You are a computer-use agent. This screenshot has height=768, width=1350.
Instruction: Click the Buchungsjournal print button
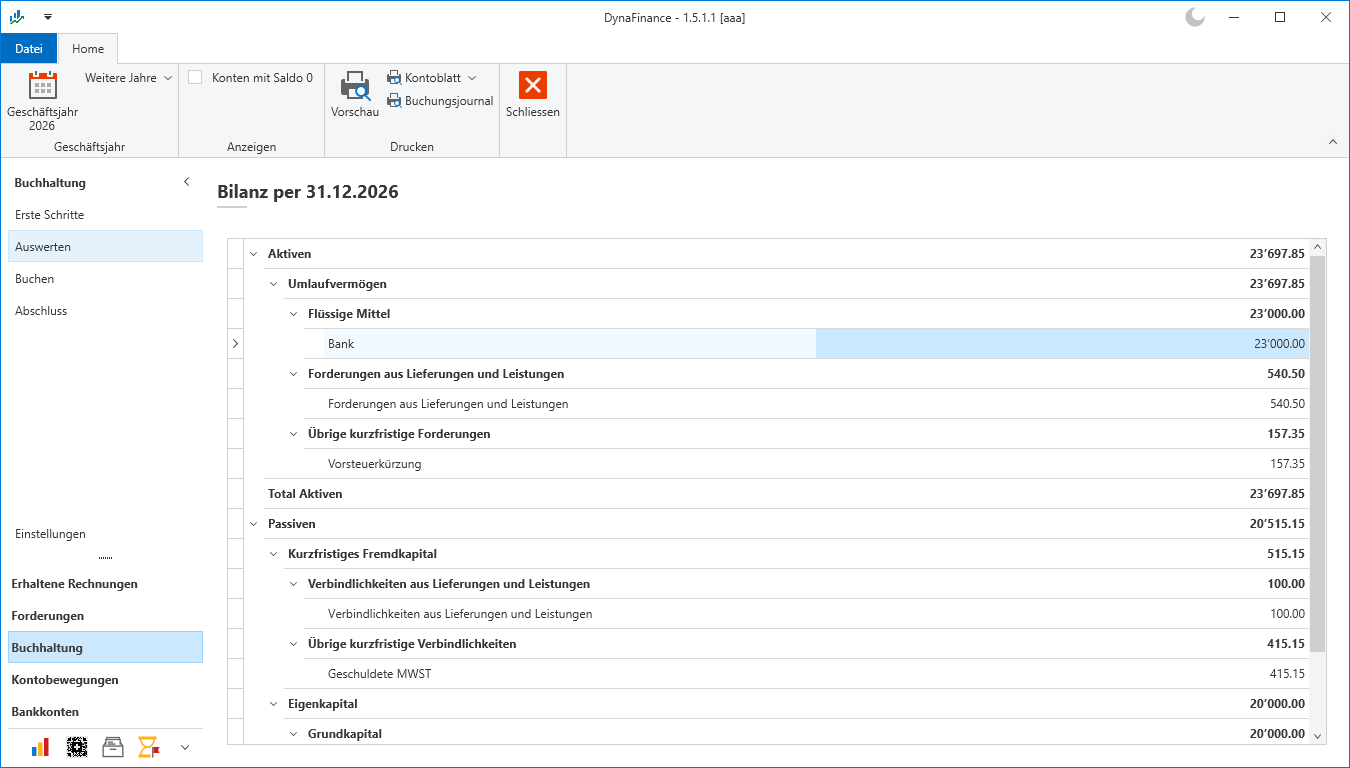point(440,100)
